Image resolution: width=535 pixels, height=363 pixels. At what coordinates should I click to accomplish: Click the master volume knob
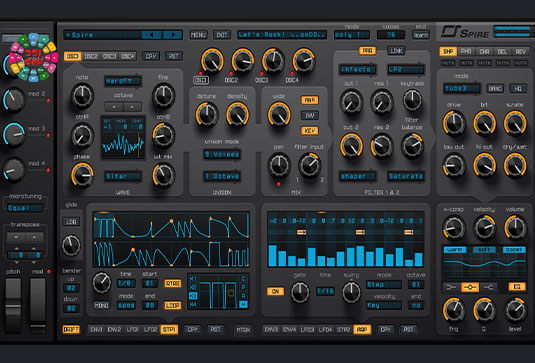[515, 228]
